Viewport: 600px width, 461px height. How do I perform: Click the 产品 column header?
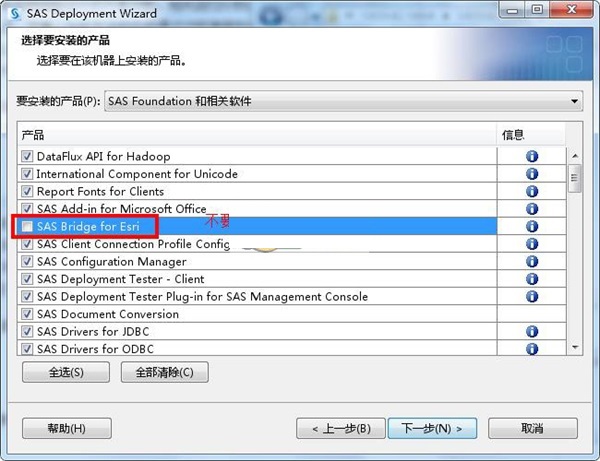click(x=257, y=135)
